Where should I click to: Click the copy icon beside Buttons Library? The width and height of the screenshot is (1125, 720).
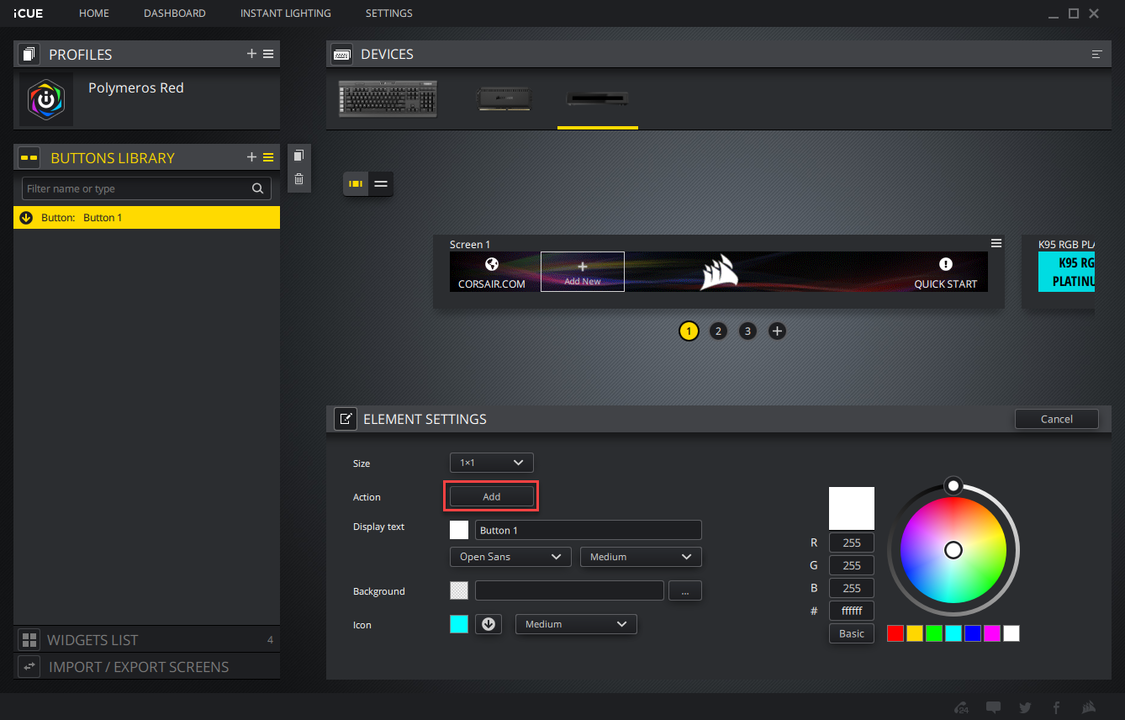pos(299,156)
